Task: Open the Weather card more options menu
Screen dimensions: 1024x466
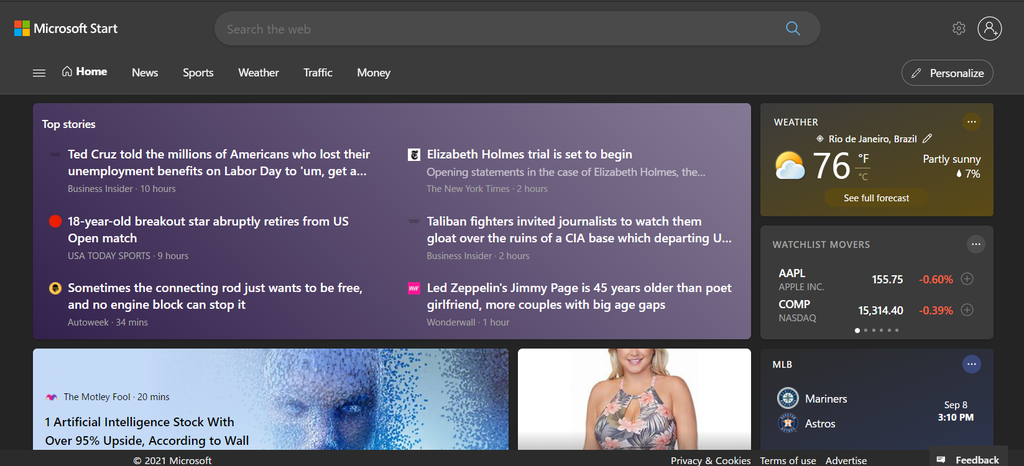Action: click(x=972, y=122)
